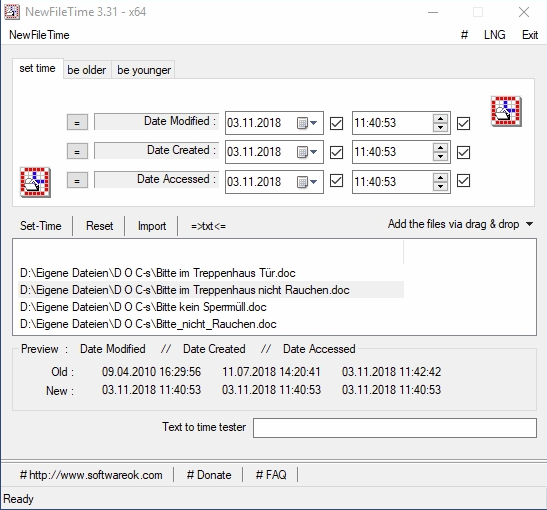Click the NewFileTime title bar app icon
This screenshot has height=510, width=547.
tap(11, 12)
